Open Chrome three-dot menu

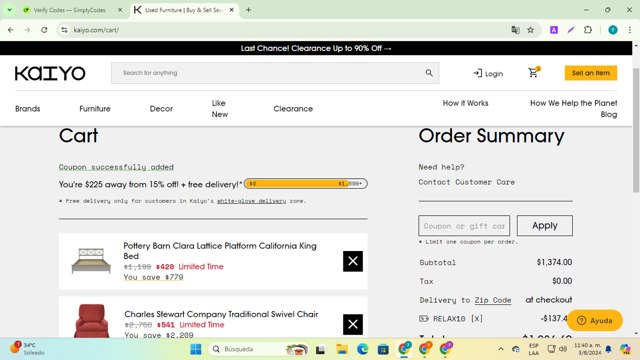tap(630, 30)
